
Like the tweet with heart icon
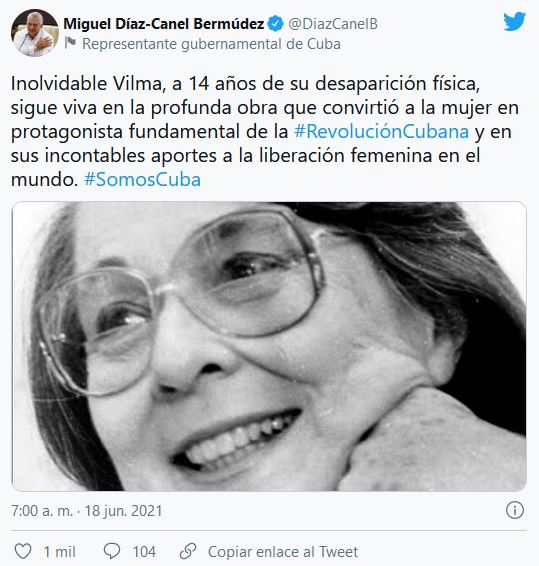[23, 552]
